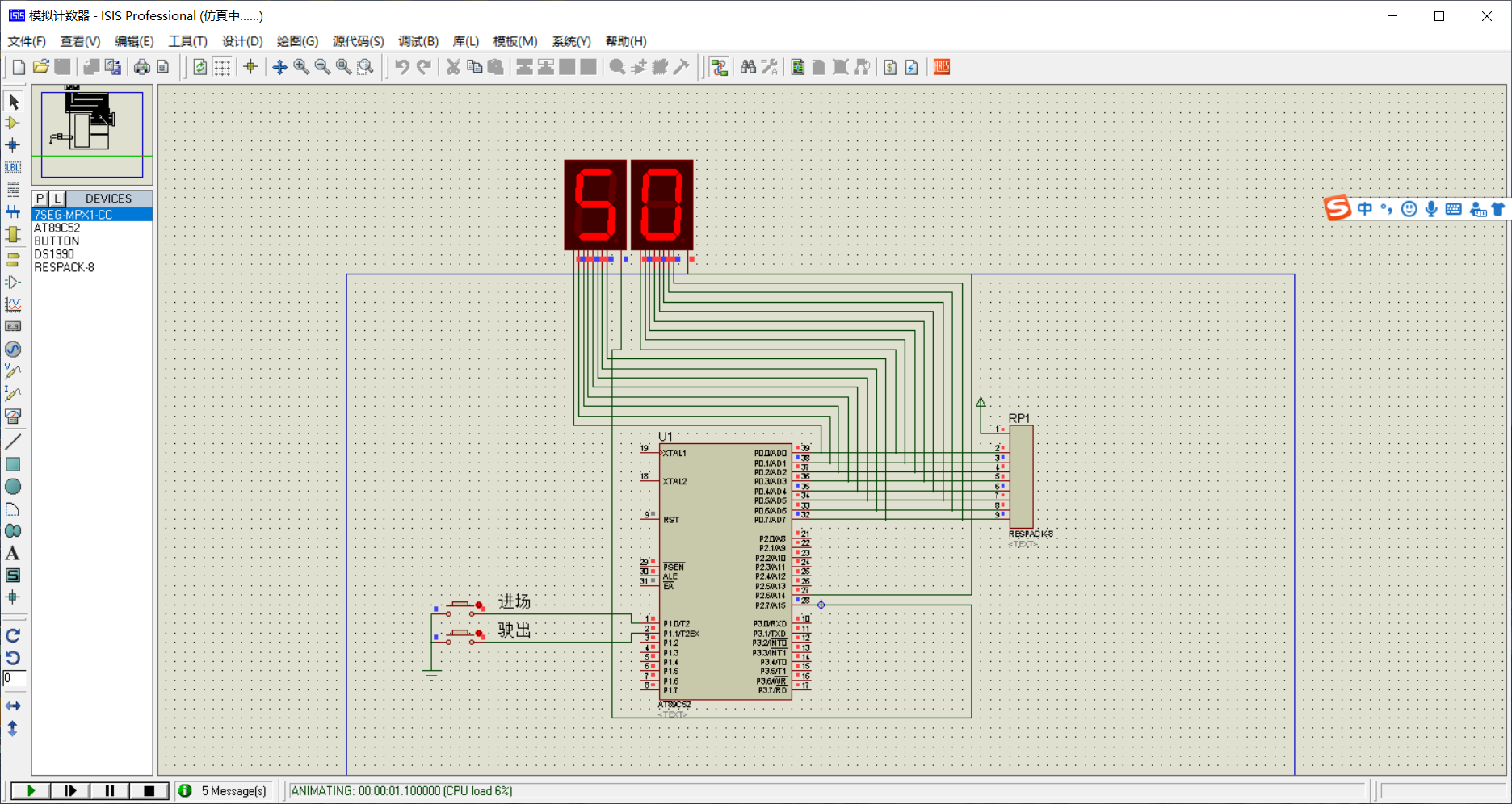This screenshot has width=1512, height=804.
Task: Select the Text script mode tool
Action: (13, 190)
